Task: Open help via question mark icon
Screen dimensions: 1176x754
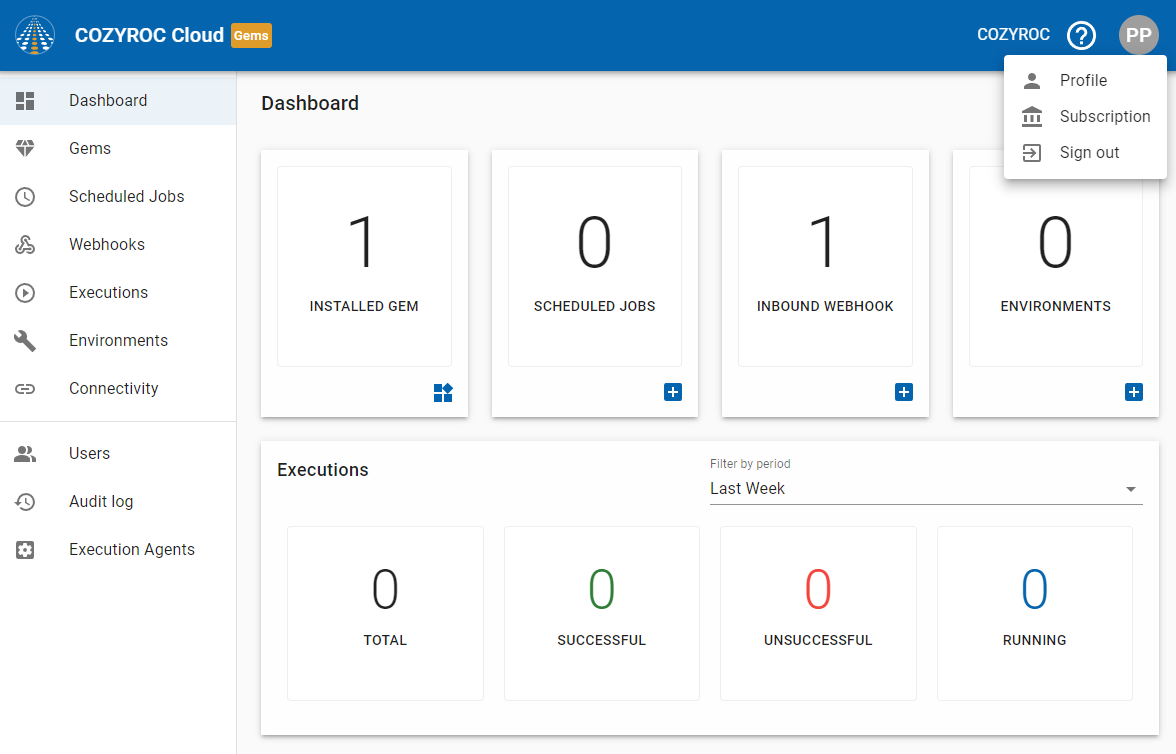Action: [x=1081, y=36]
